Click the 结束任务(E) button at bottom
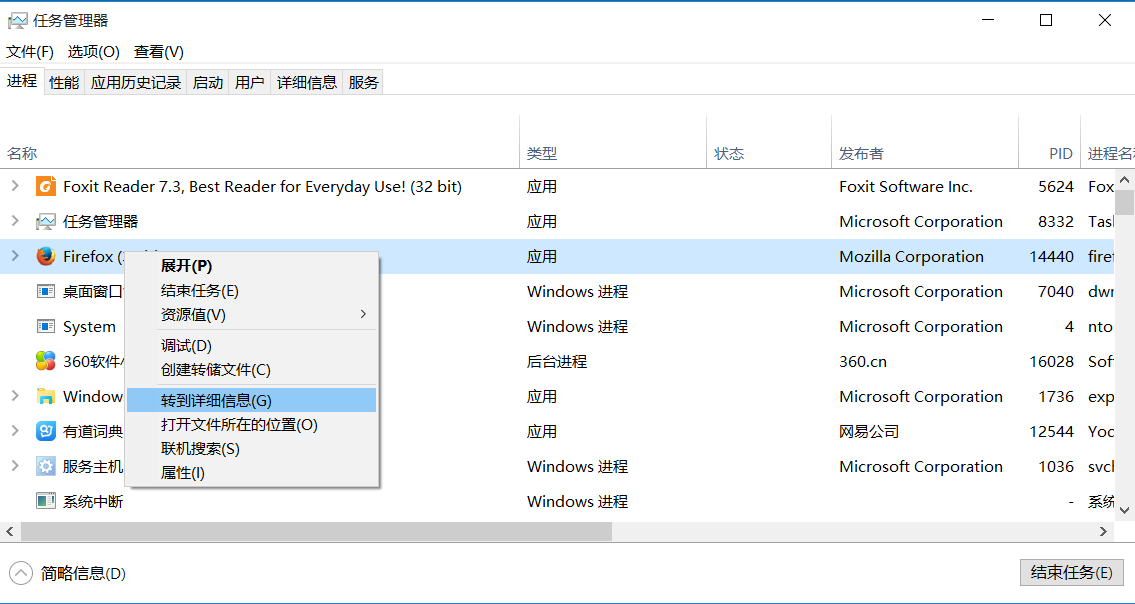1135x604 pixels. pos(1071,573)
